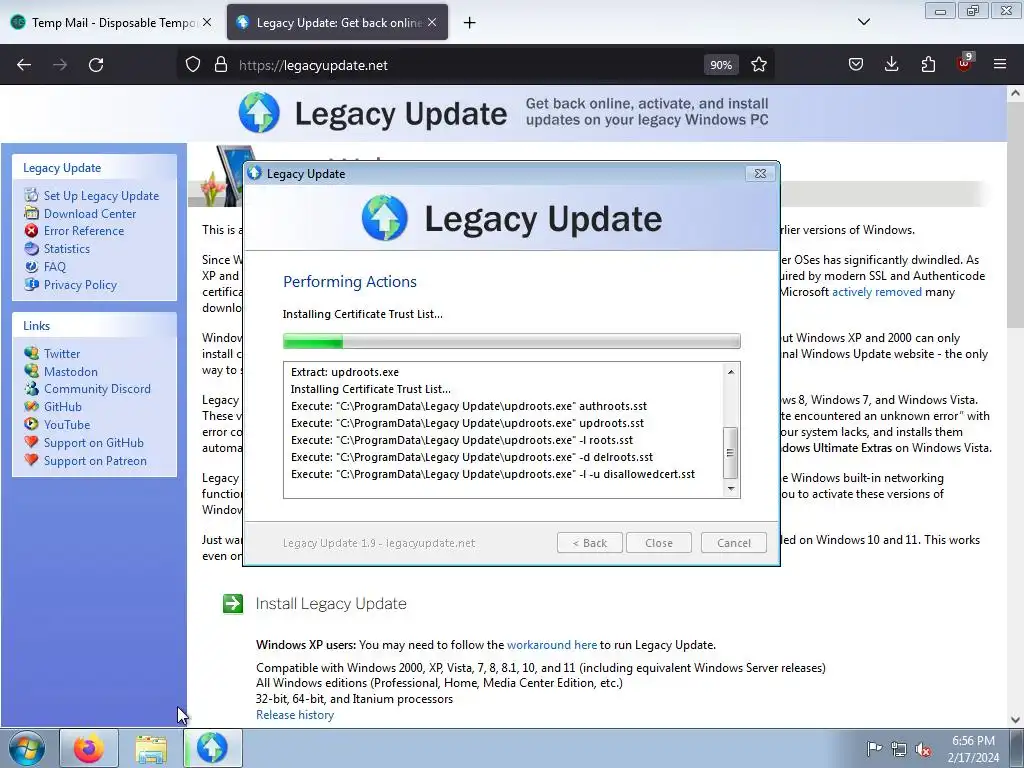Click the log scroll down arrow

[x=731, y=488]
